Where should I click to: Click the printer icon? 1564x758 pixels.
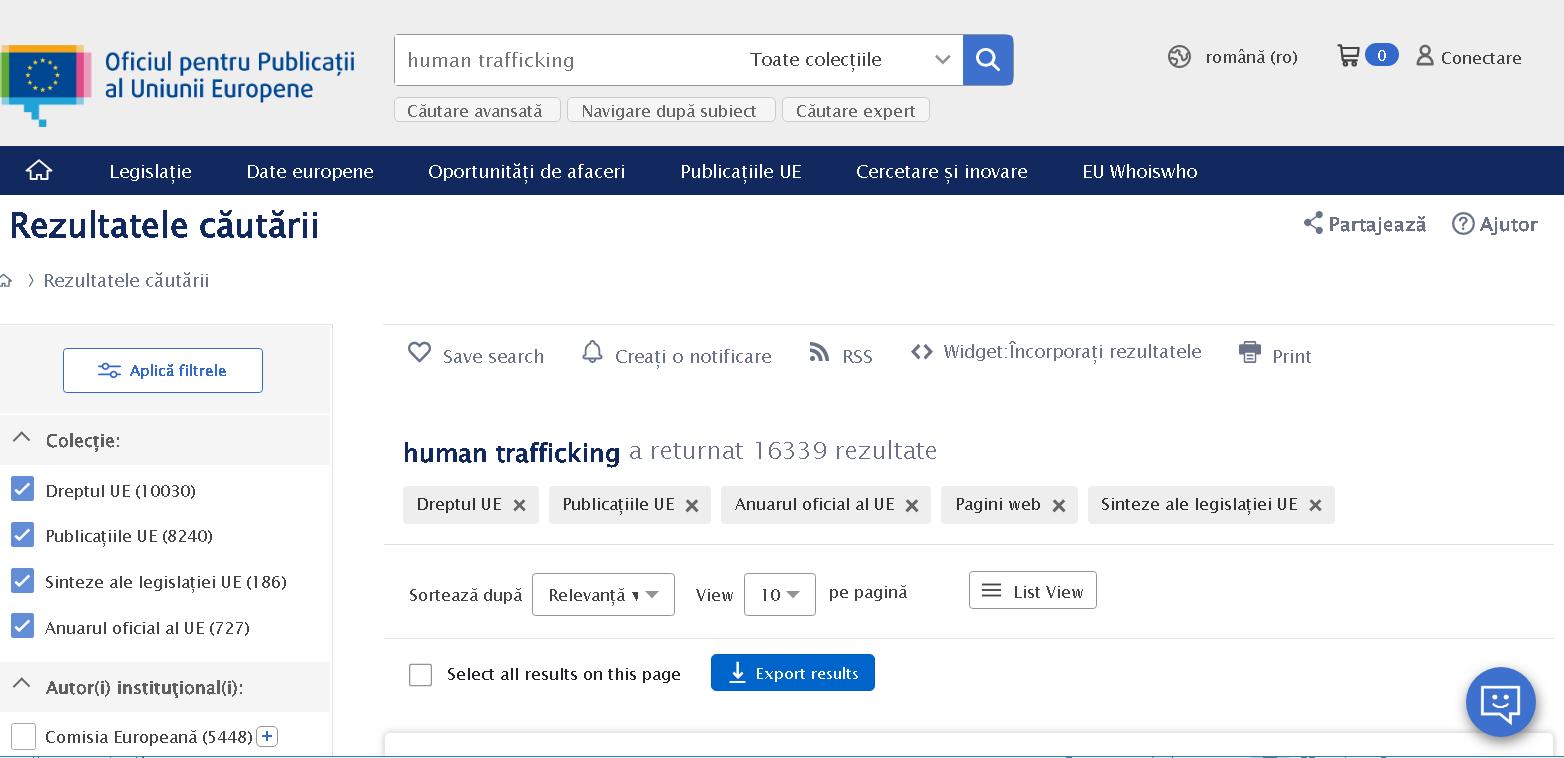[x=1250, y=352]
